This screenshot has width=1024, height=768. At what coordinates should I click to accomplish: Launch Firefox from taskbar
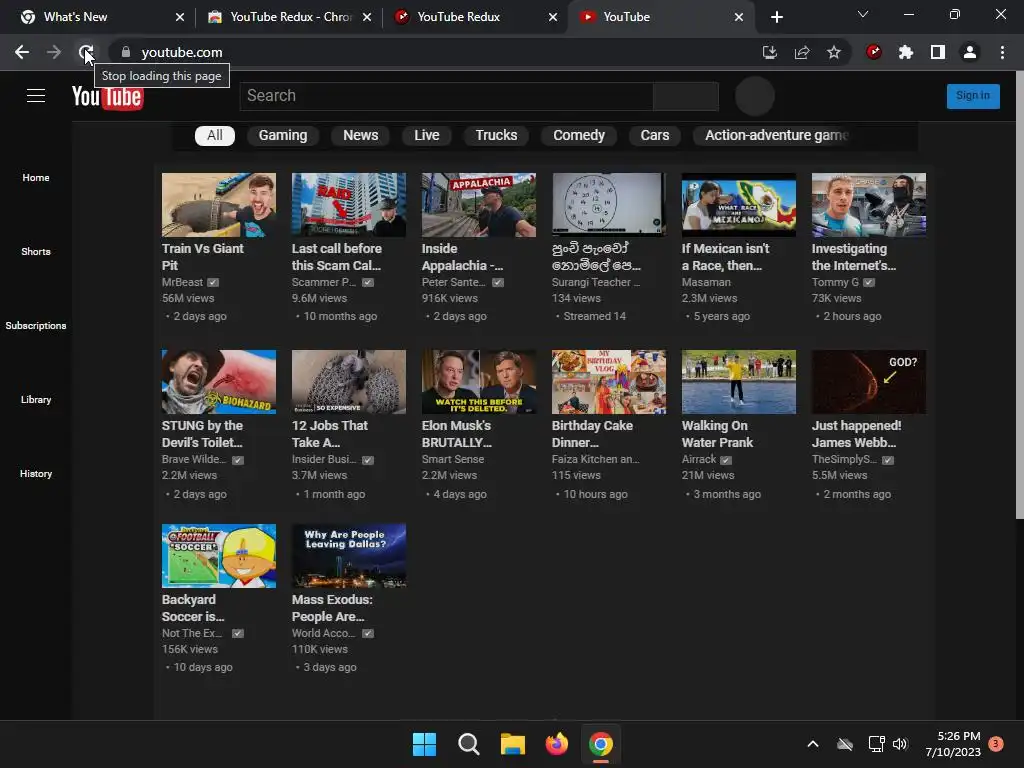click(x=556, y=744)
